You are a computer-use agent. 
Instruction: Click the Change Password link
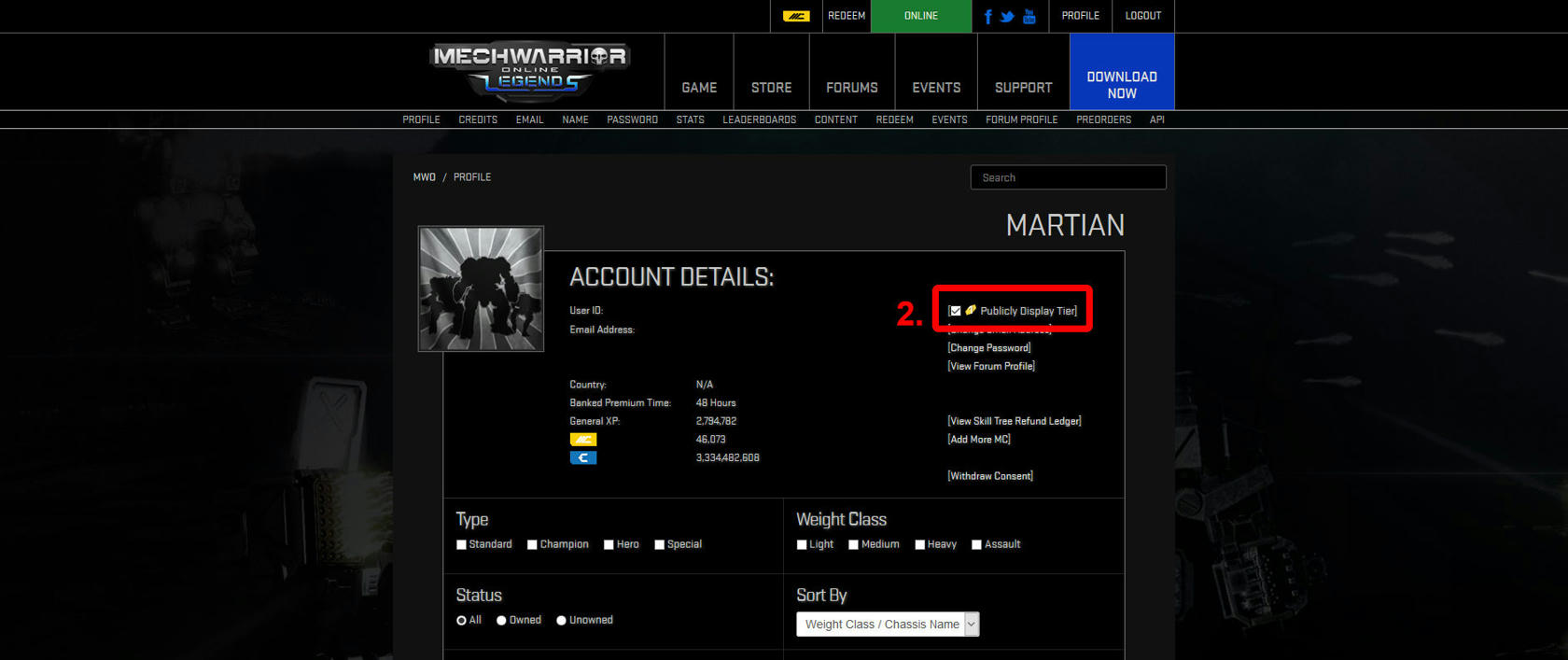(x=989, y=348)
